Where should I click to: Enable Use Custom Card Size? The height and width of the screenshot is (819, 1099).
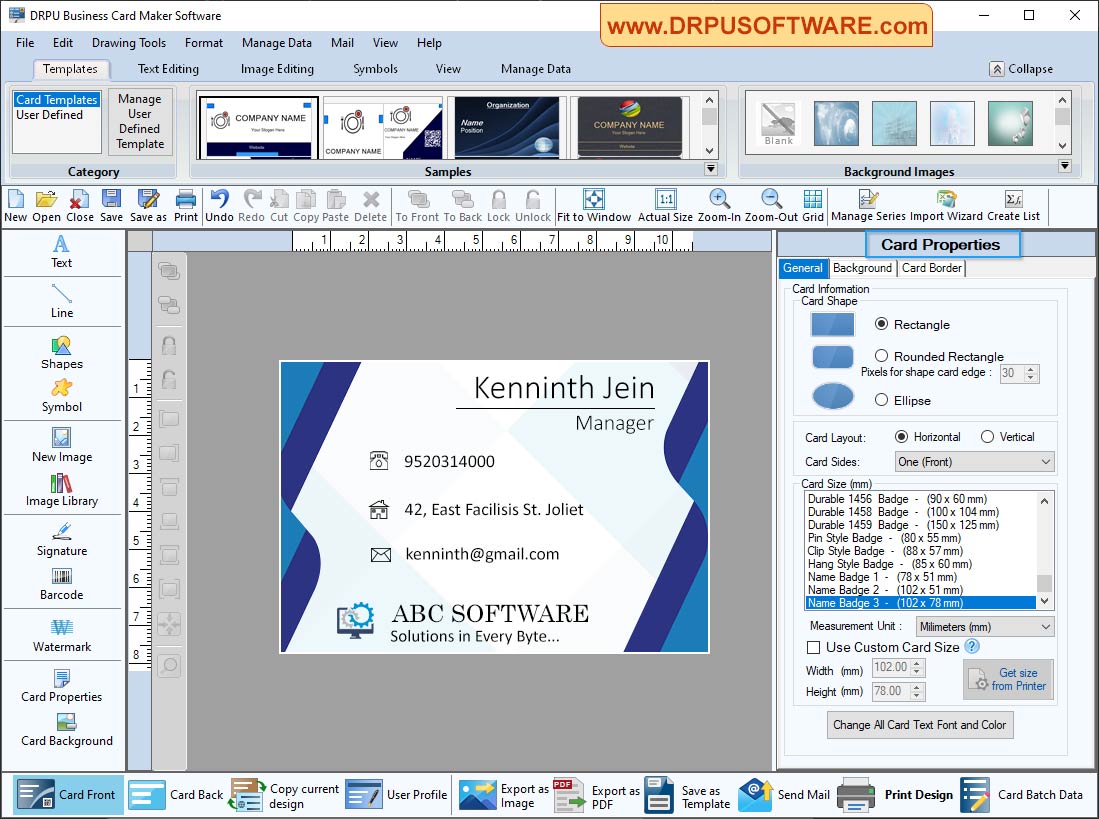click(814, 647)
